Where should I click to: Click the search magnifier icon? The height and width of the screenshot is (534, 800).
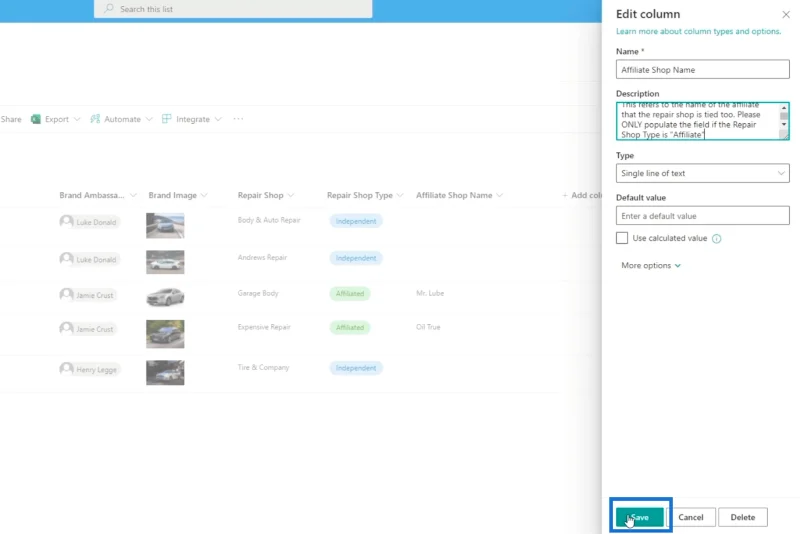point(109,9)
